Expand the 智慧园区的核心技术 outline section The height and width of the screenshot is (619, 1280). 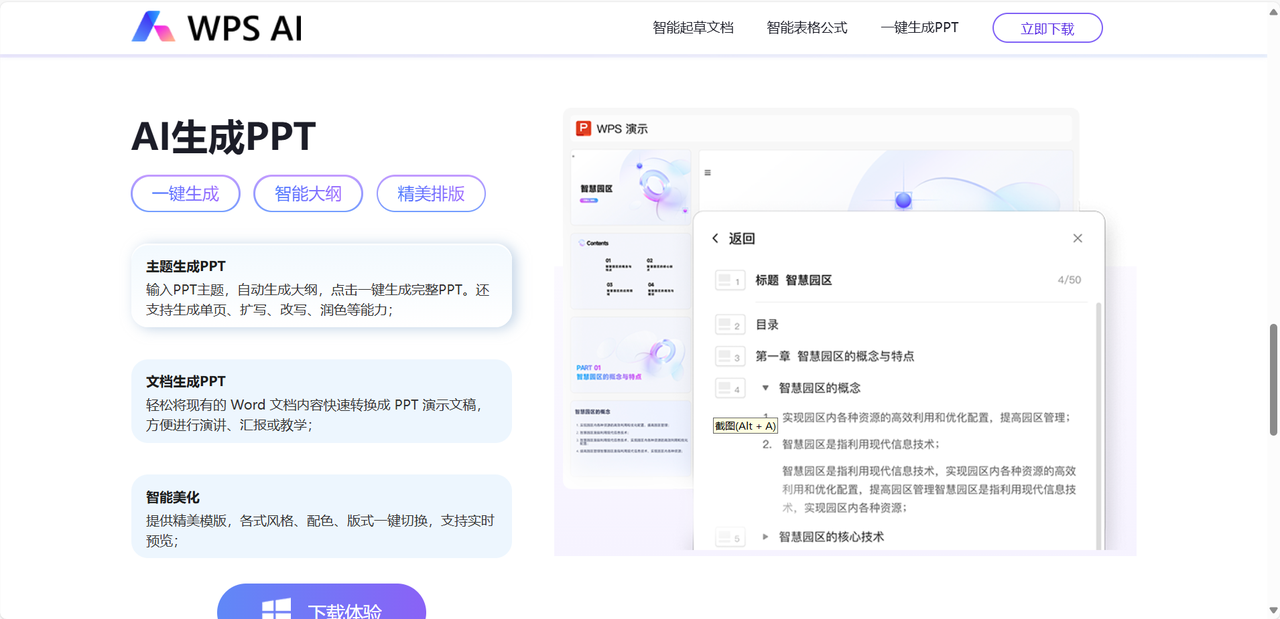click(765, 537)
